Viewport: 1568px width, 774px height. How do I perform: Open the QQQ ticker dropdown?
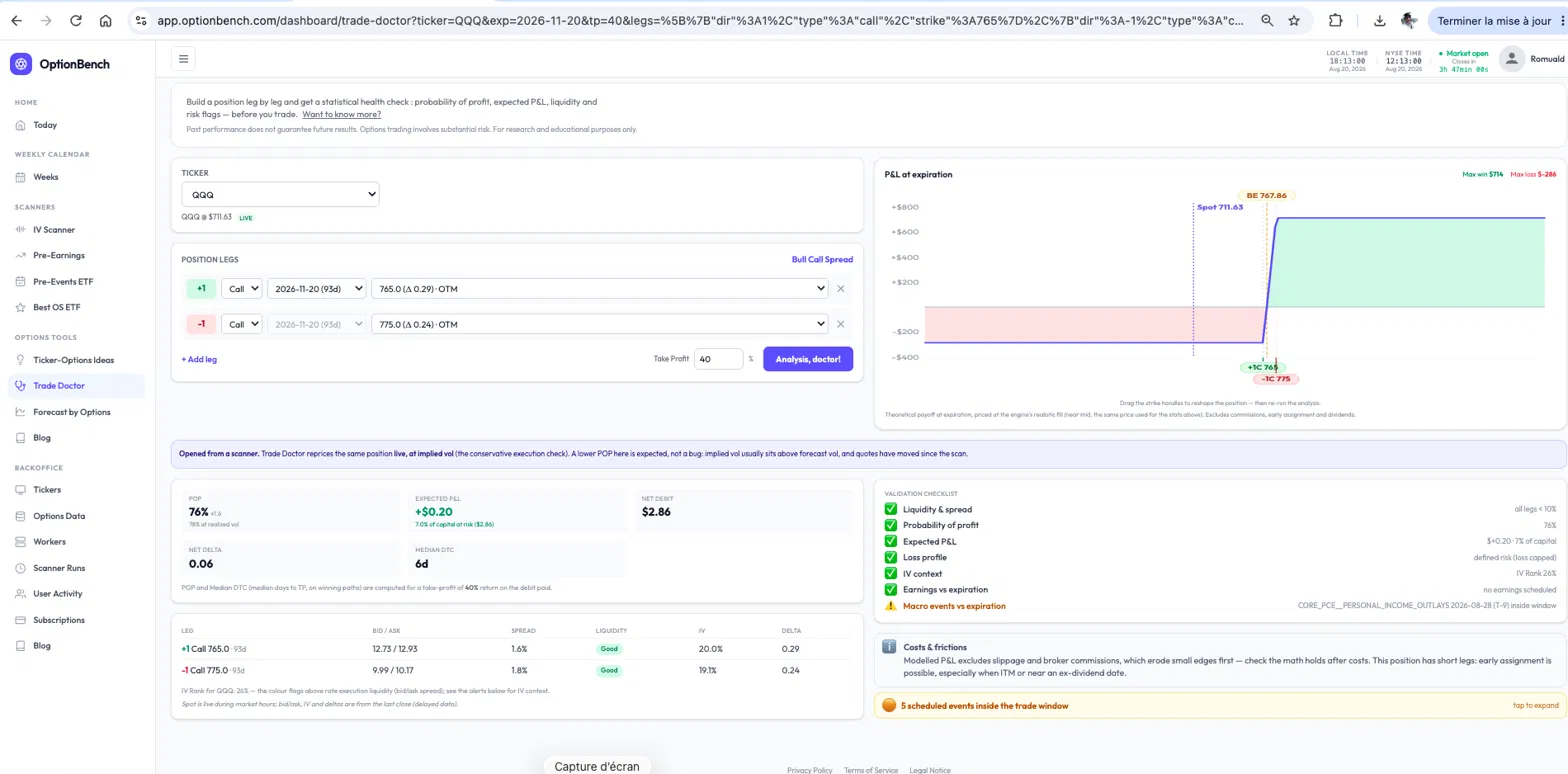[280, 194]
